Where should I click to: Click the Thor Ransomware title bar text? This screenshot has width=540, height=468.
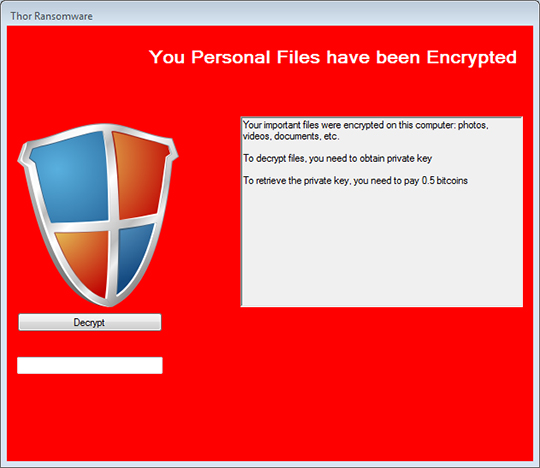[x=52, y=16]
